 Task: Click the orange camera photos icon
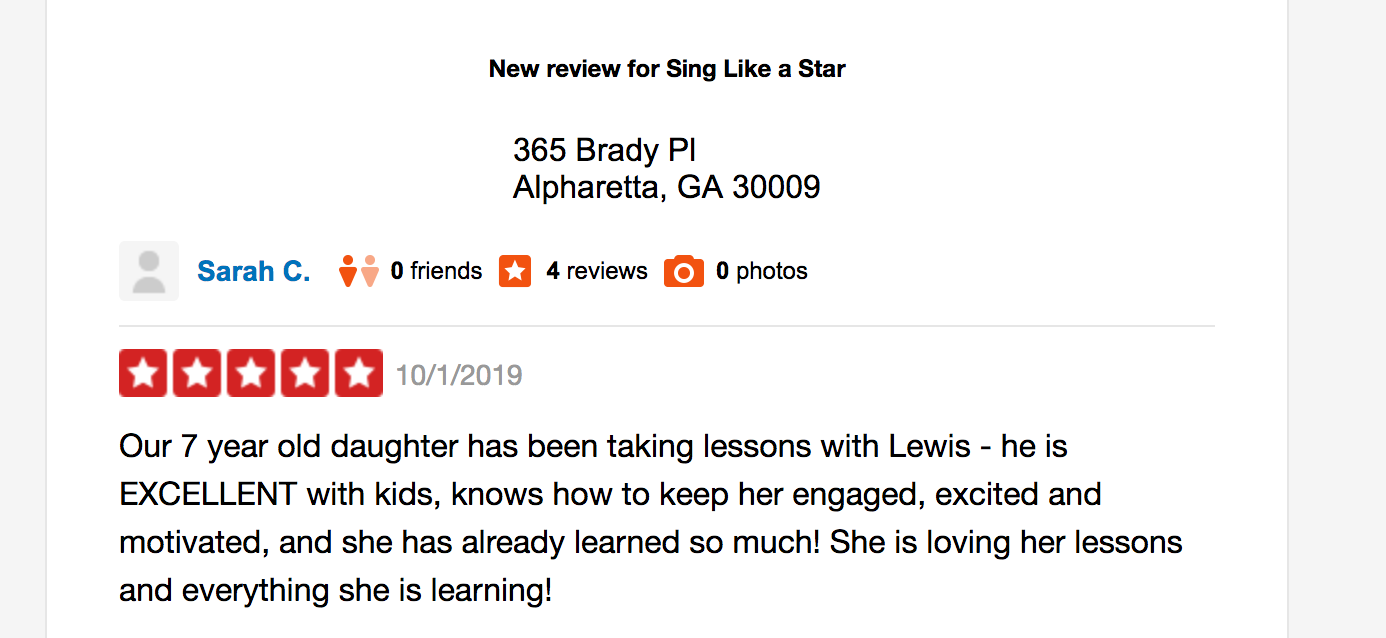click(684, 271)
